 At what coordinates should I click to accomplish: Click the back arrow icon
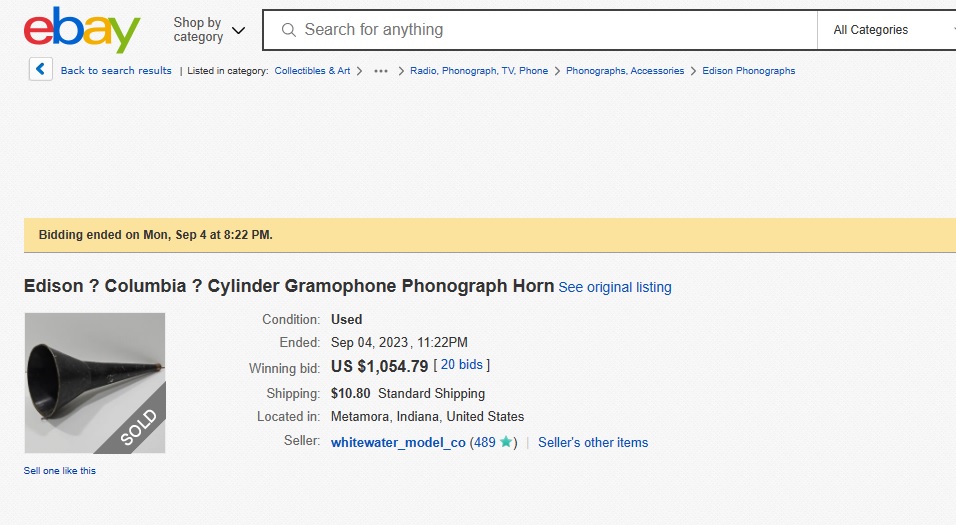(x=40, y=70)
